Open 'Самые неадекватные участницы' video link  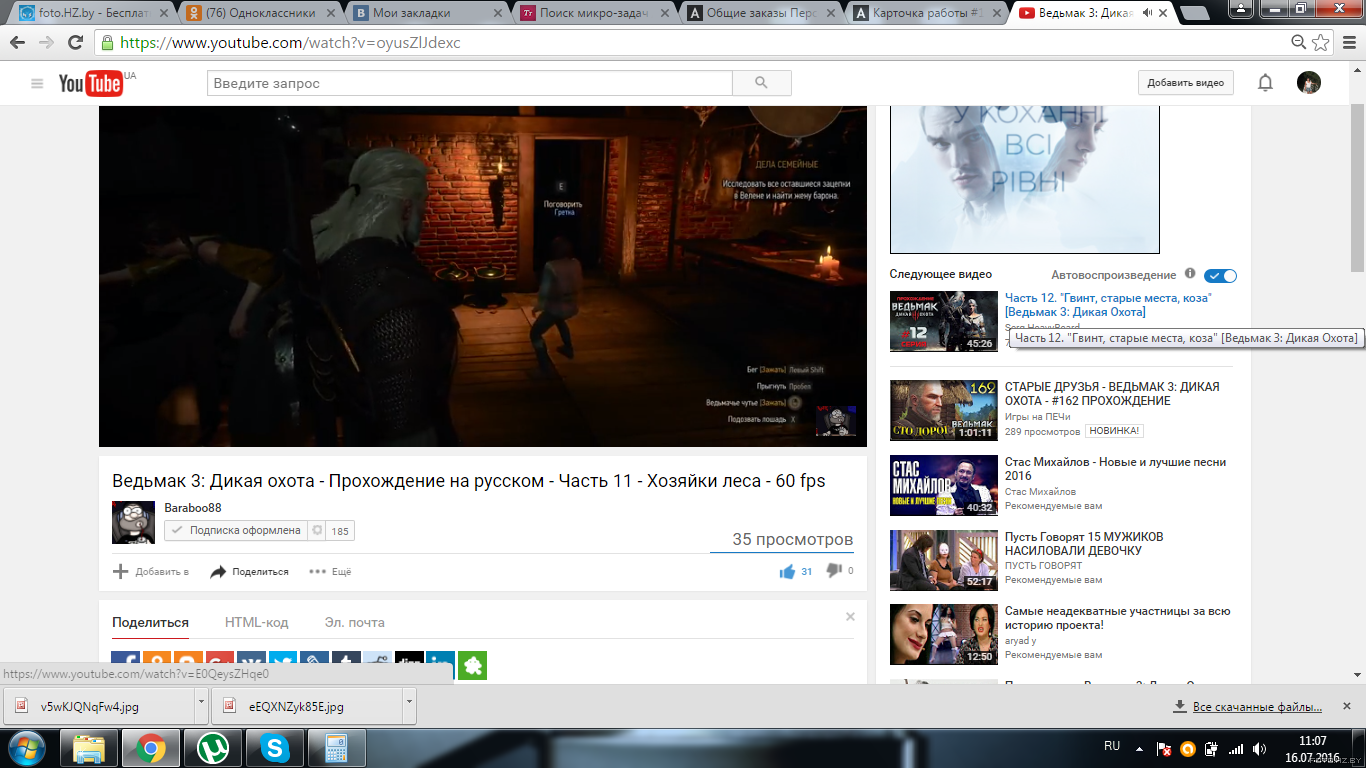(x=1117, y=618)
